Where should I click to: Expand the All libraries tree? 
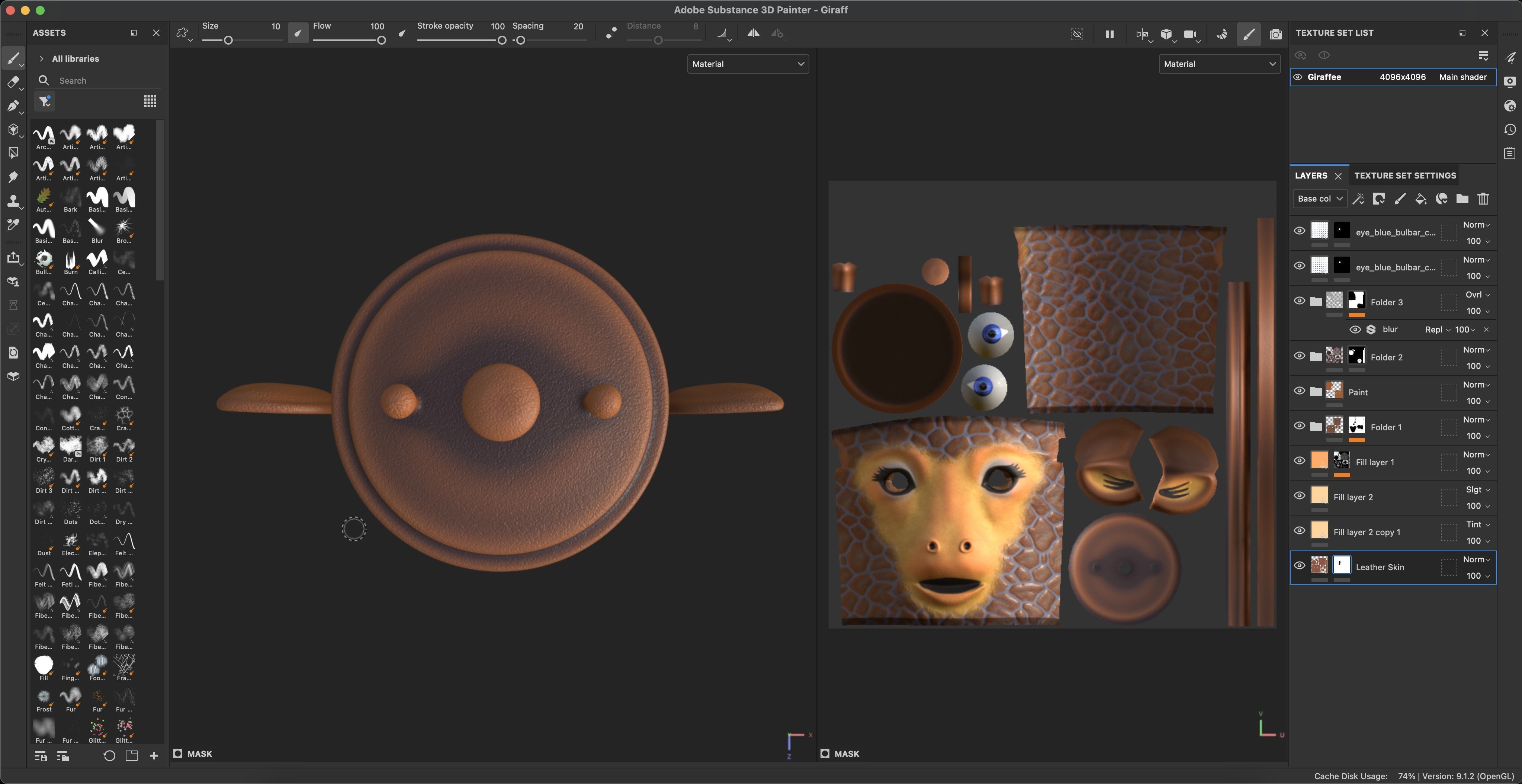[41, 58]
